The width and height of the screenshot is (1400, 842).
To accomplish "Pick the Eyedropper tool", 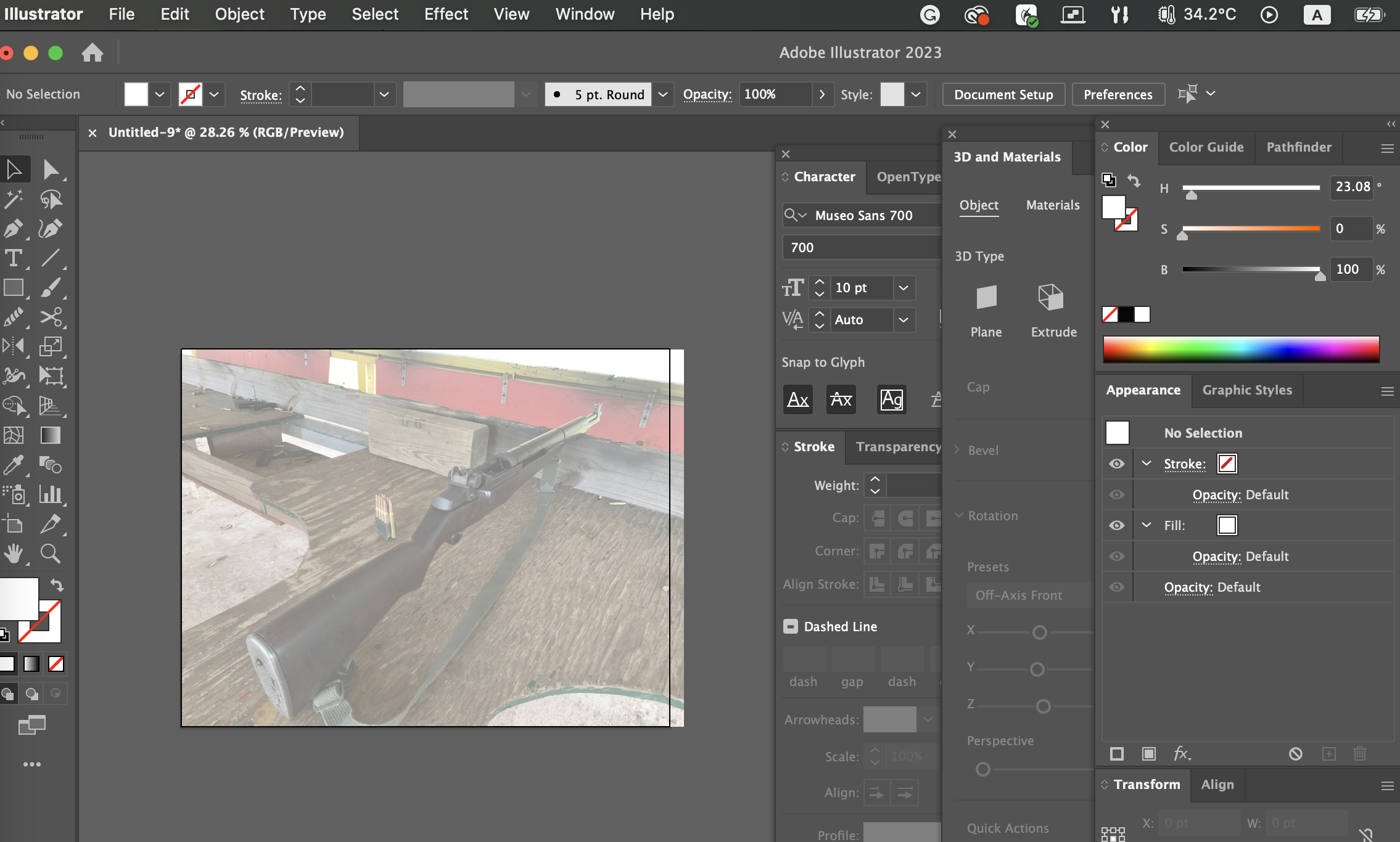I will click(14, 465).
